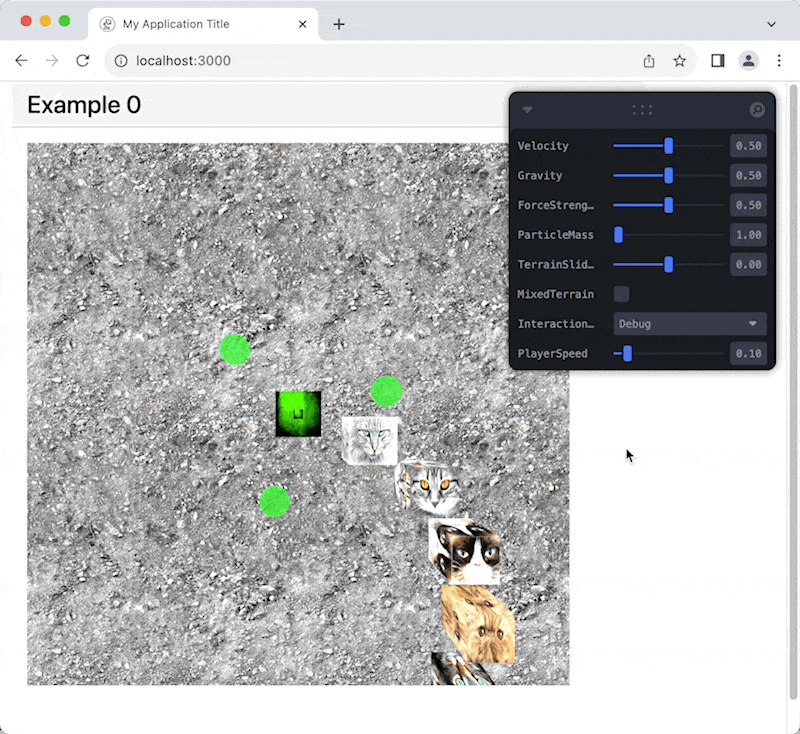Viewport: 800px width, 734px height.
Task: Collapse the control panel with its triangle arrow
Action: pos(528,110)
